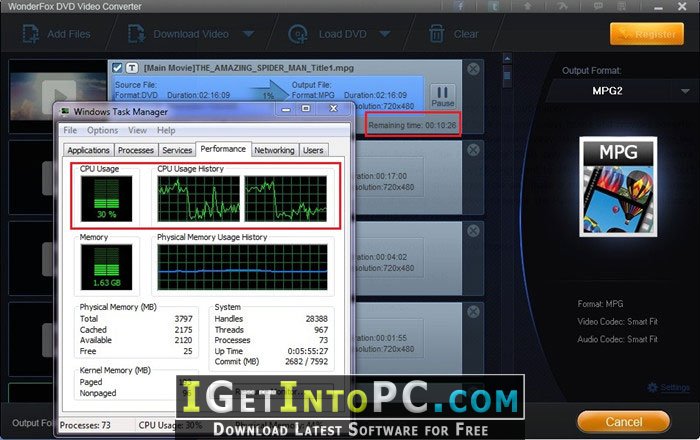Play the Spider-Man preview thumbnail
This screenshot has width=700, height=440.
58,95
